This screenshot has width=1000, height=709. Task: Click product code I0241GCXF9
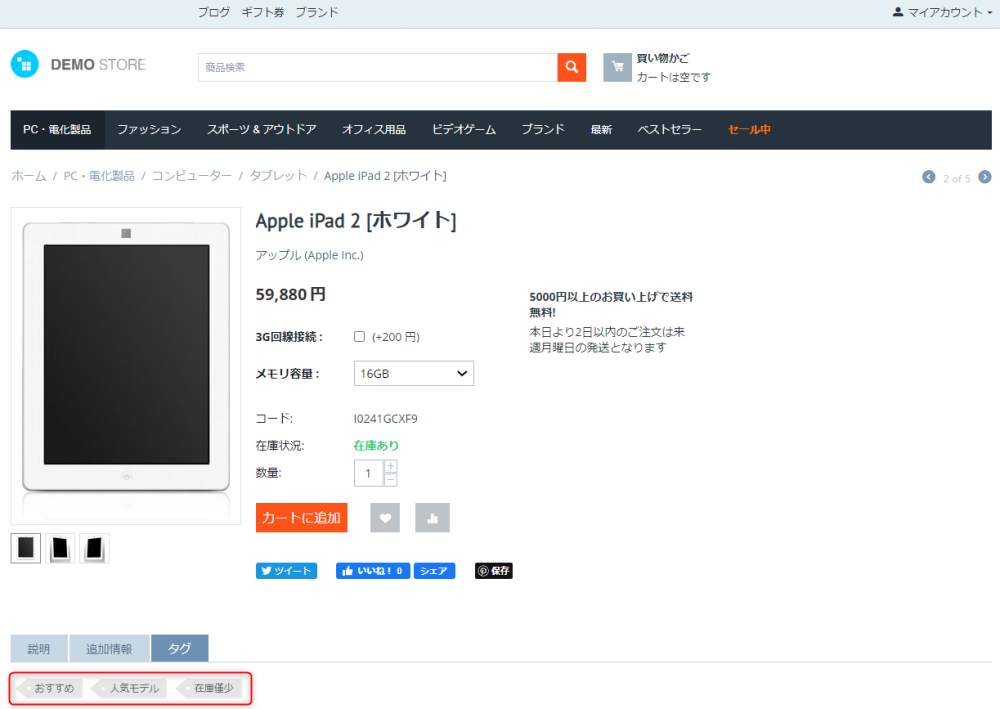tap(386, 419)
